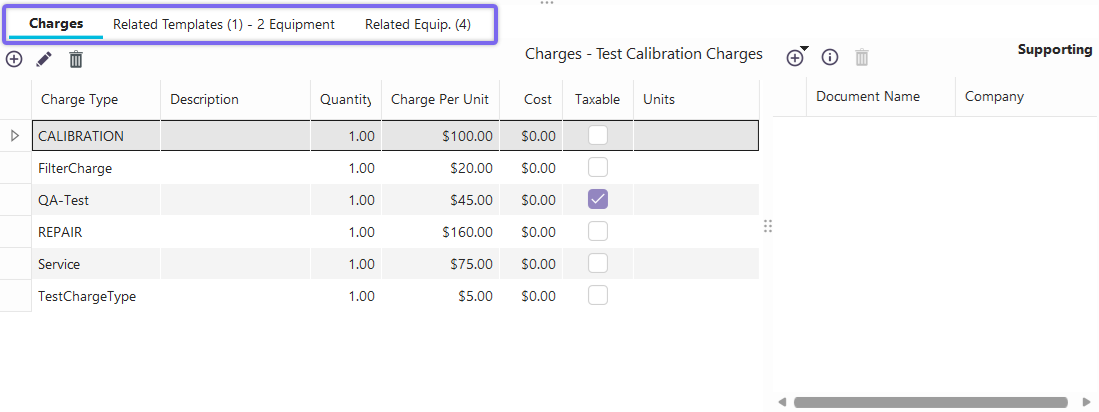Click the Document Name column header
The width and height of the screenshot is (1099, 412).
pos(868,97)
